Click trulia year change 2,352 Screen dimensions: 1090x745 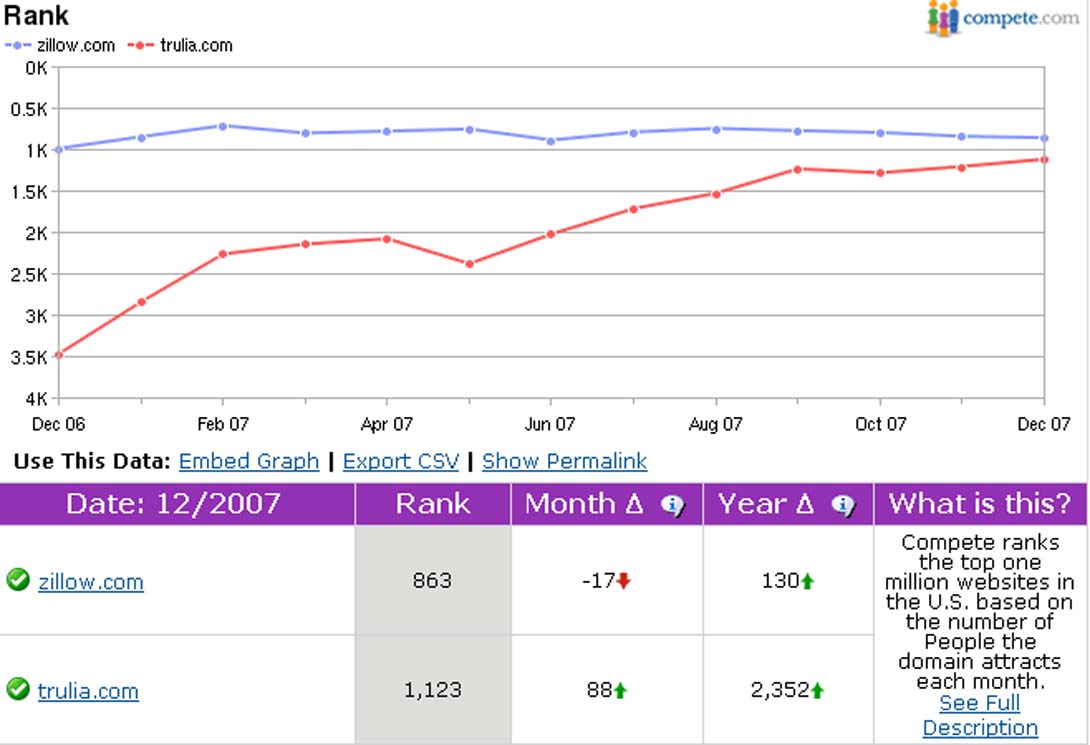(x=780, y=689)
